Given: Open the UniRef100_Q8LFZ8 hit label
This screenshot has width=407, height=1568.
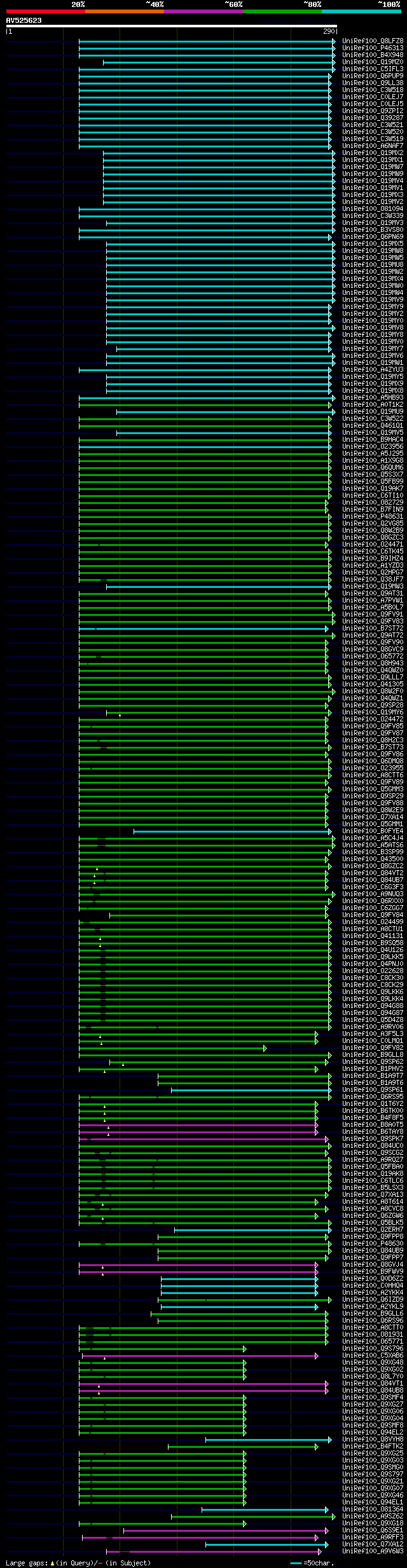Looking at the screenshot, I should (373, 41).
